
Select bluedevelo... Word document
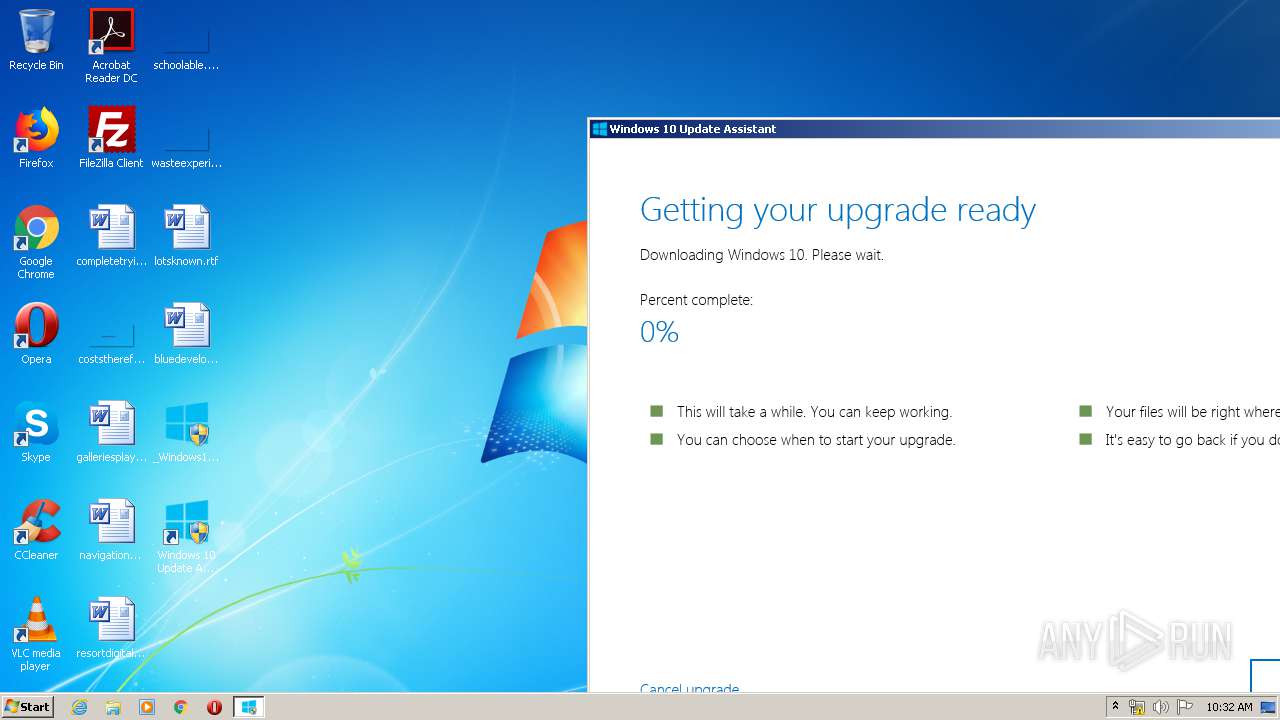[186, 334]
